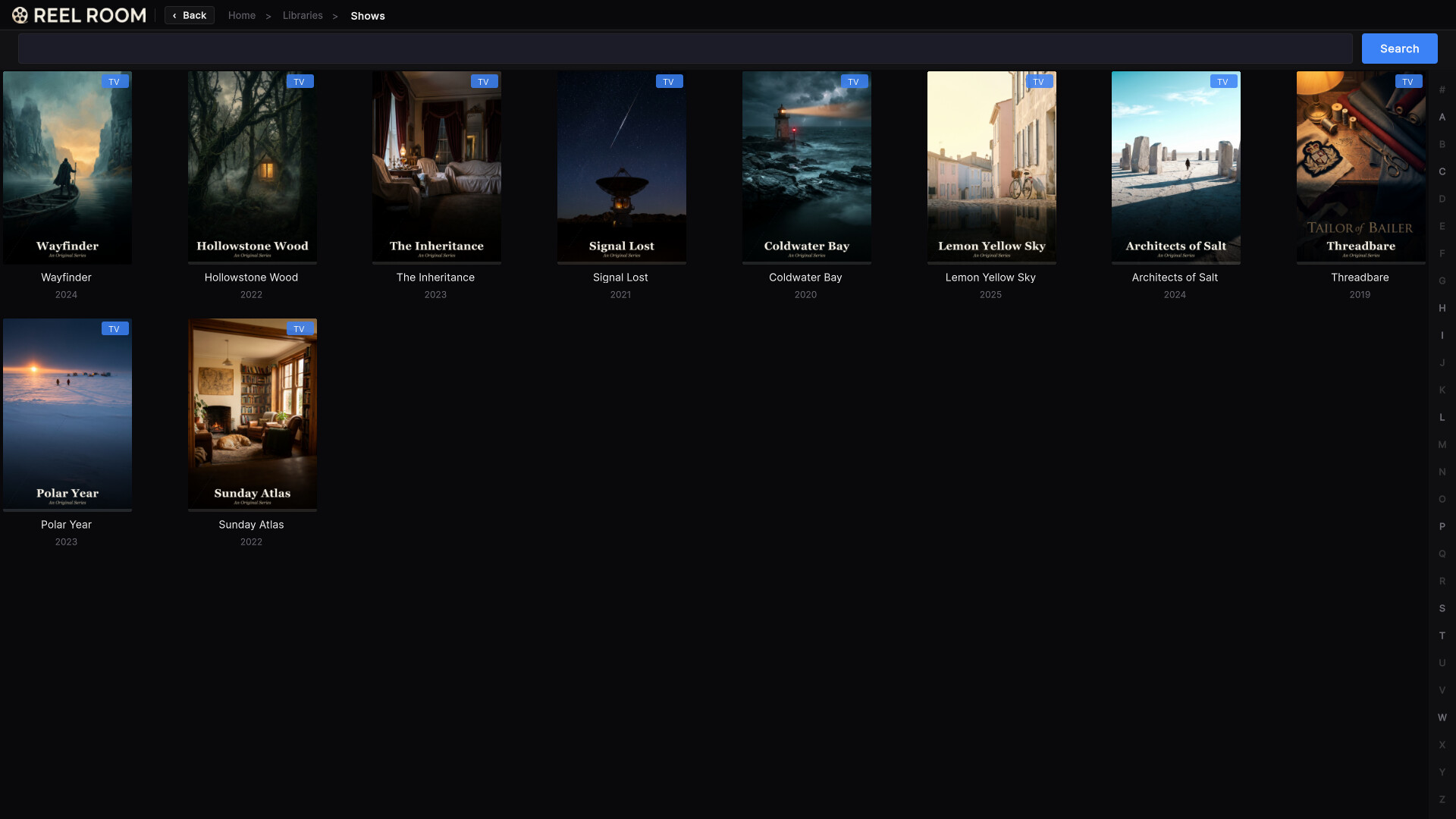
Task: Click the Shows breadcrumb
Action: pos(368,16)
